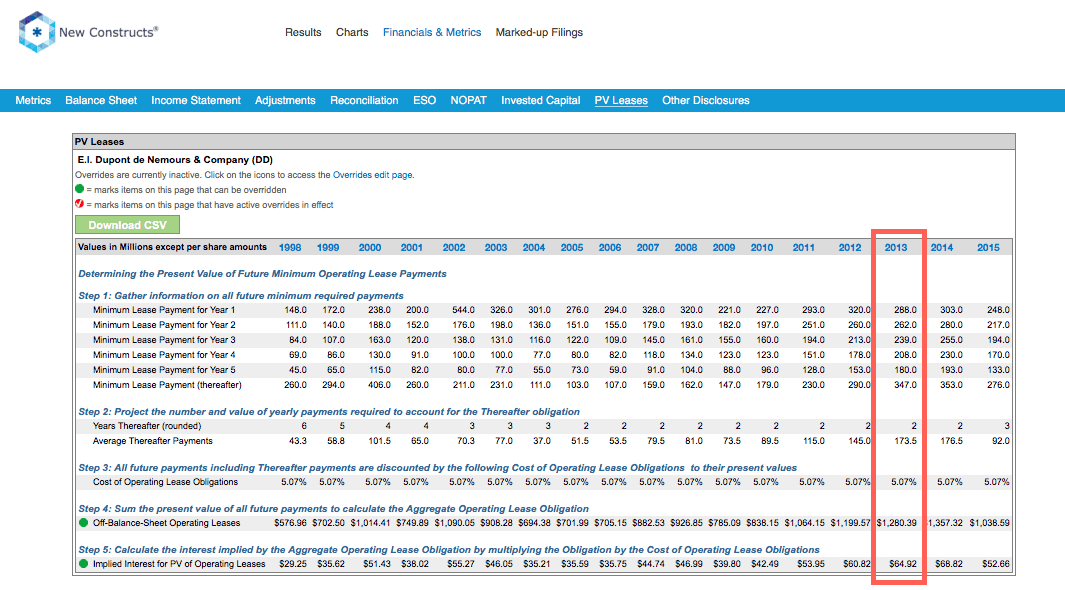Open the Reconciliation tab
Image resolution: width=1065 pixels, height=590 pixels.
[364, 100]
